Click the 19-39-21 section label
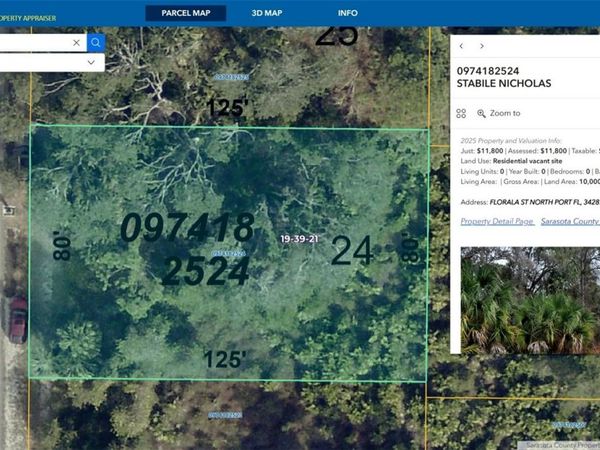 coord(300,239)
